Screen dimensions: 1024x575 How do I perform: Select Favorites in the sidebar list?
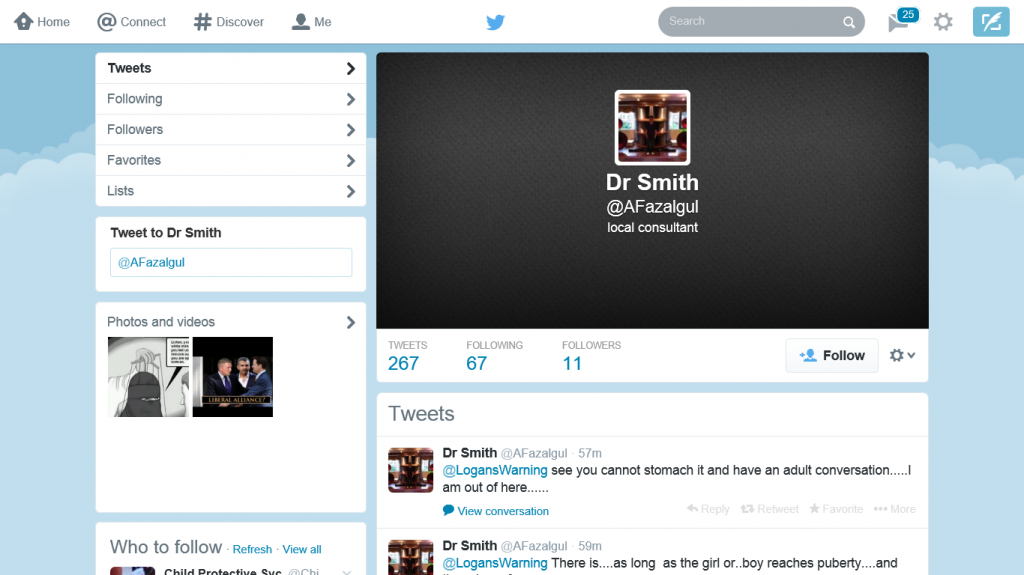(231, 160)
